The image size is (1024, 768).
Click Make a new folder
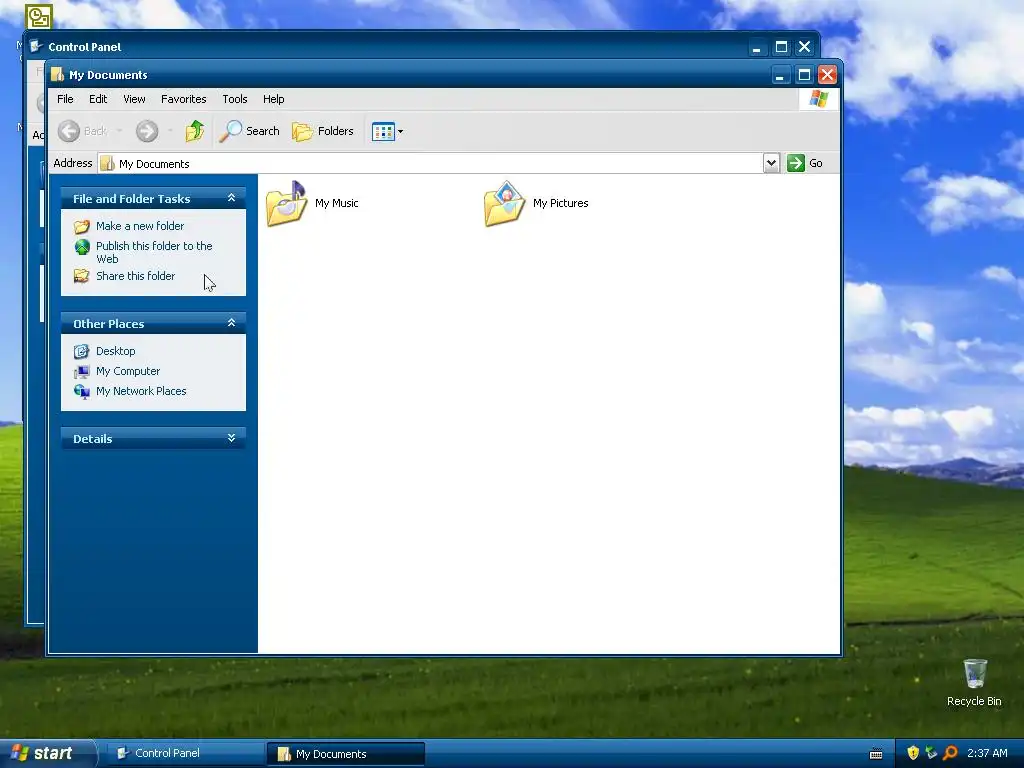[x=140, y=226]
